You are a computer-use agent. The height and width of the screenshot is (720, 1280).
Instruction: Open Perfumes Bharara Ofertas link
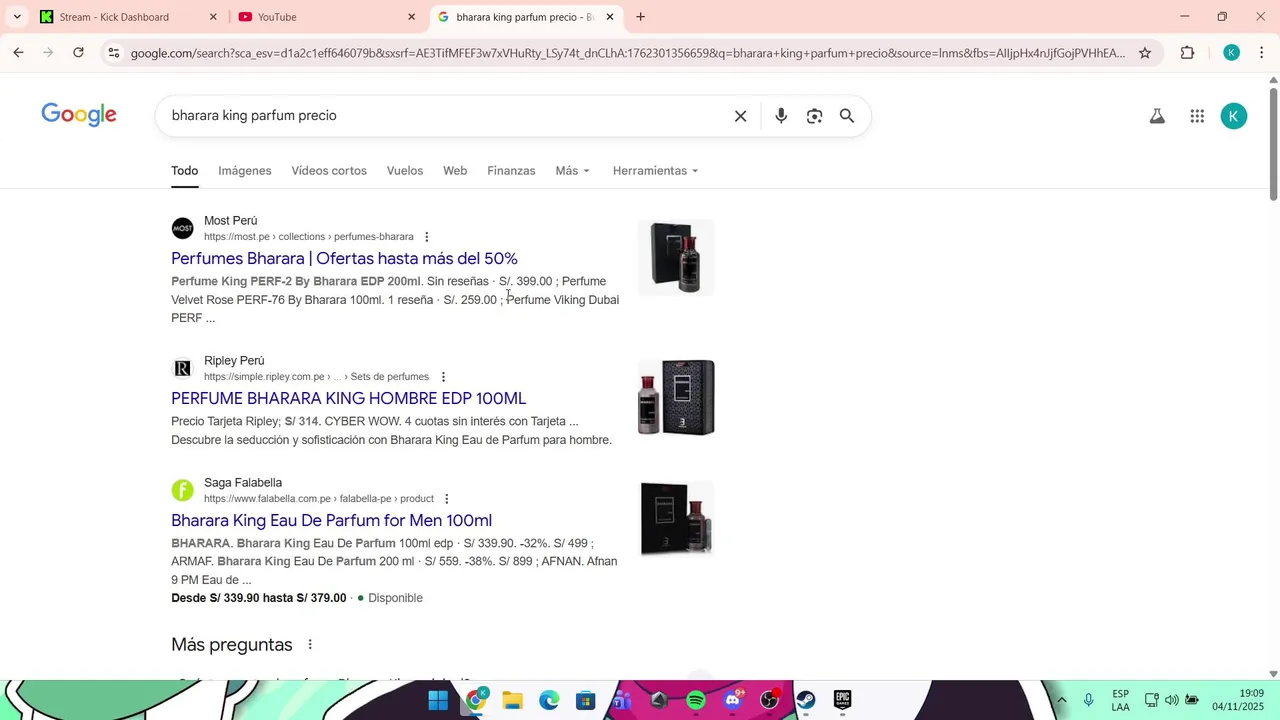344,259
